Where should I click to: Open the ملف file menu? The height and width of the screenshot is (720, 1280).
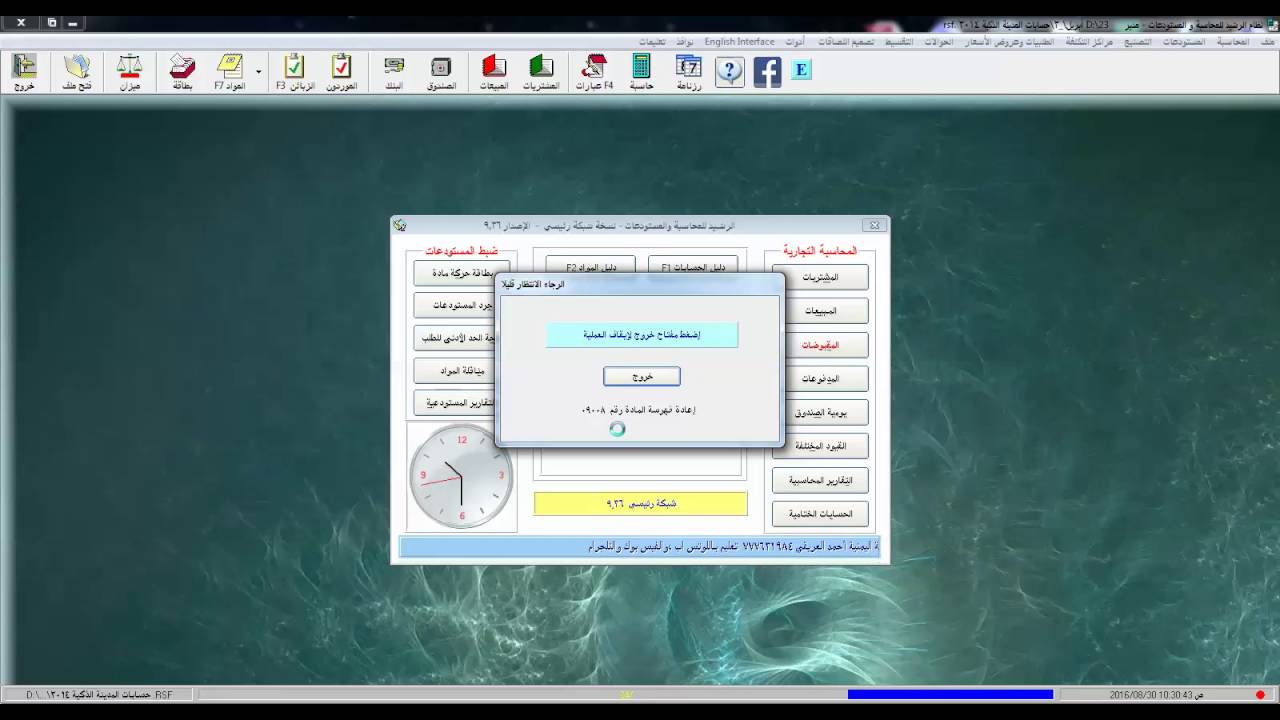(x=1268, y=42)
